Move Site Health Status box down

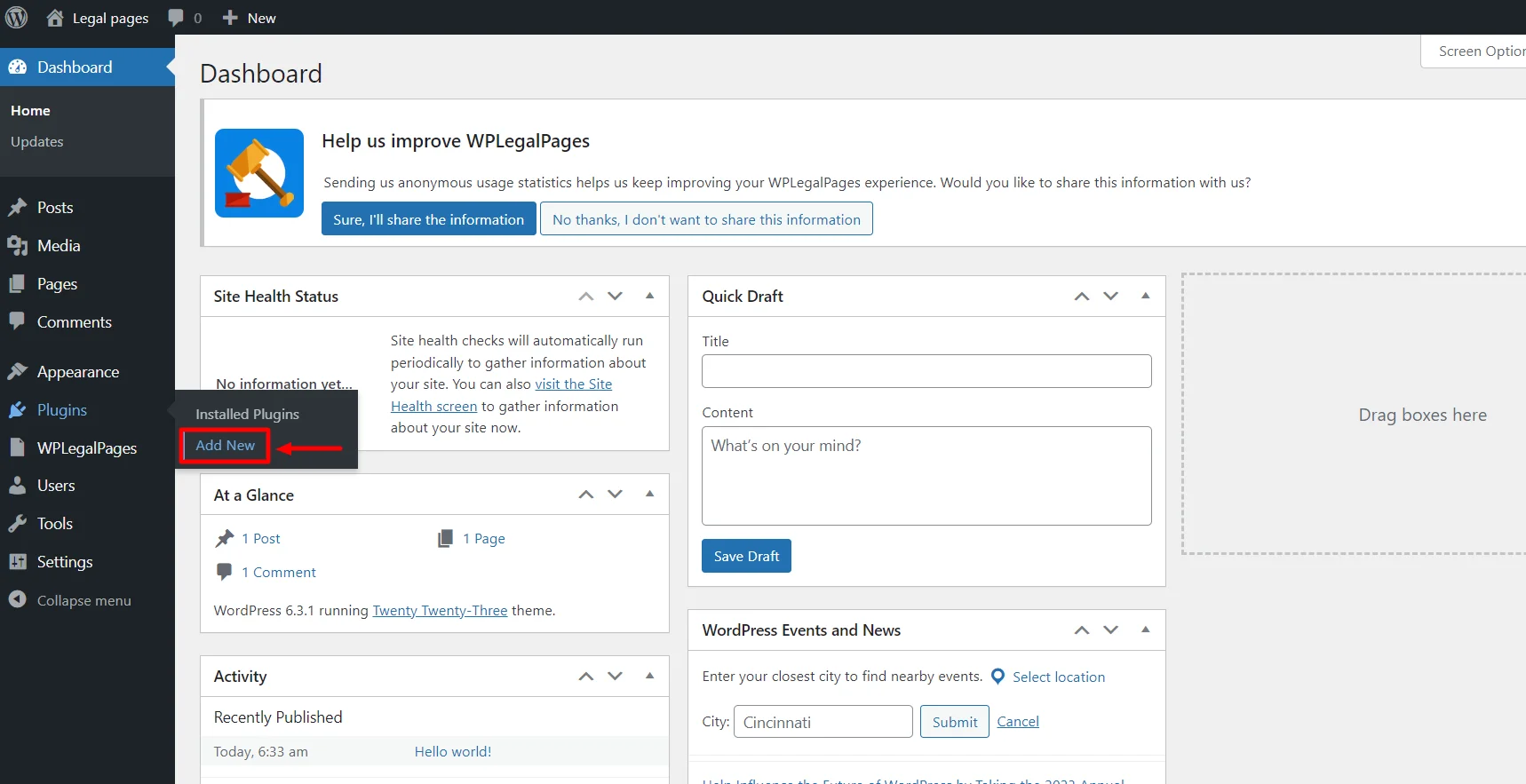tap(615, 297)
